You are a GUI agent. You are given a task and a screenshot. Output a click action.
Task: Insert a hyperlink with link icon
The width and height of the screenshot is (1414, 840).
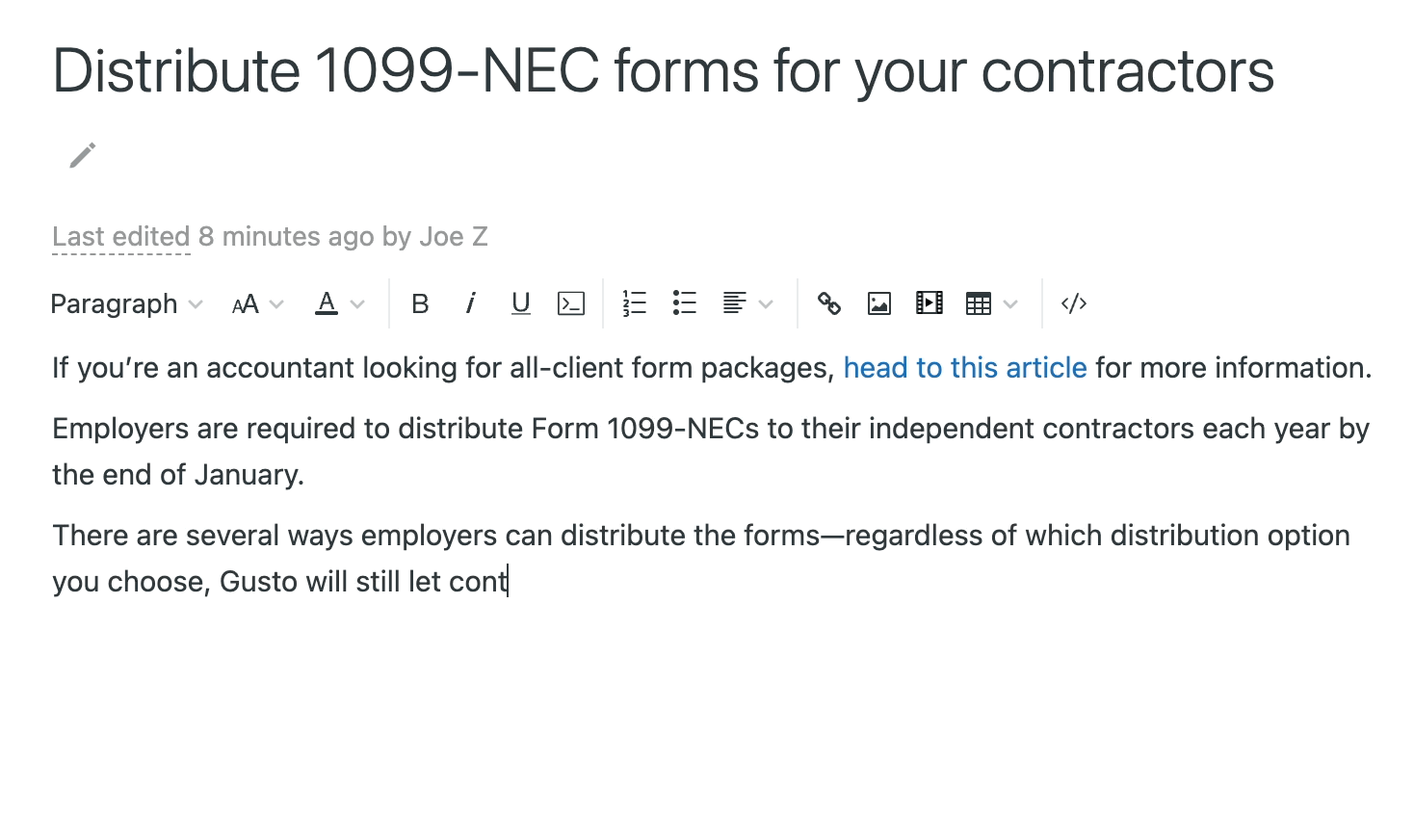829,303
